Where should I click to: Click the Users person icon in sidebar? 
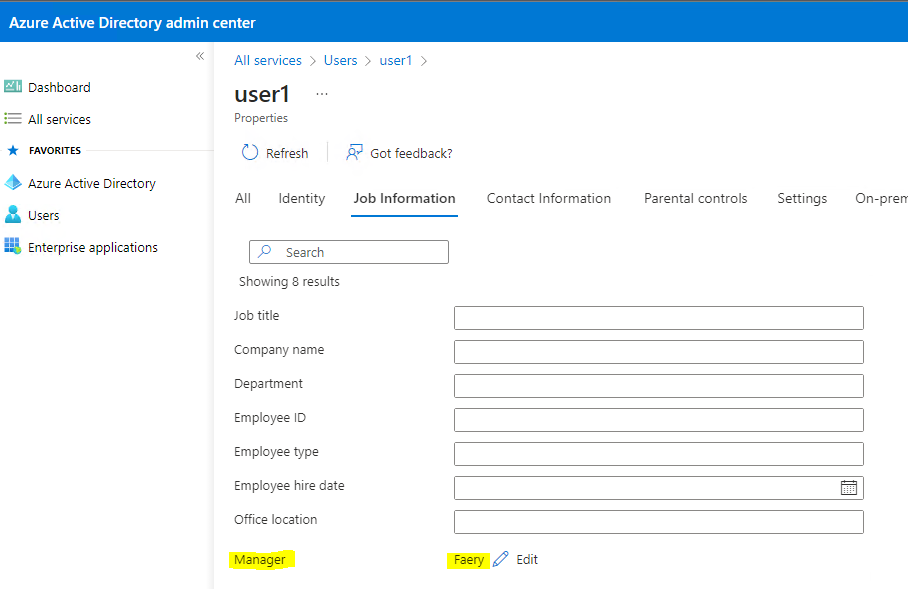tap(13, 215)
